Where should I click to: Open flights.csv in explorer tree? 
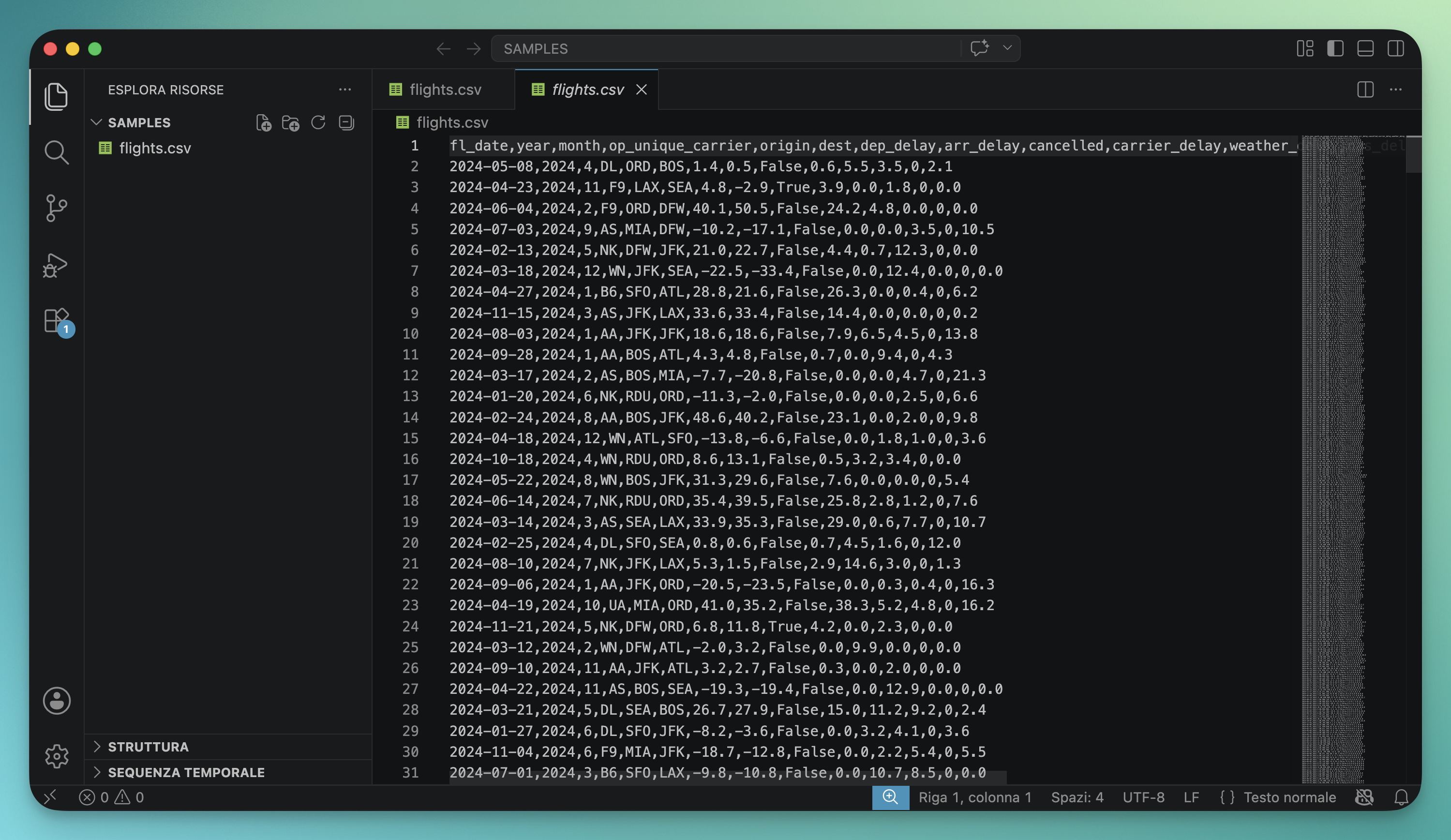[x=228, y=148]
